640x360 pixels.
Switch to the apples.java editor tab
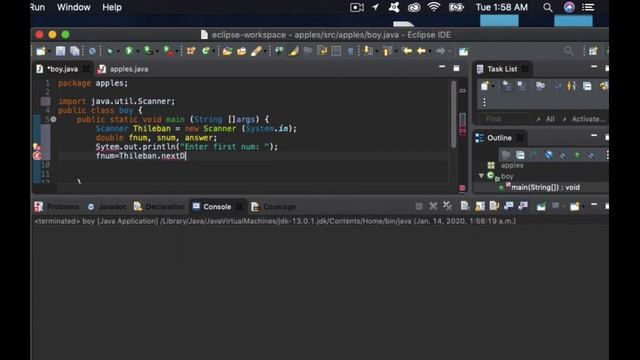tap(124, 69)
